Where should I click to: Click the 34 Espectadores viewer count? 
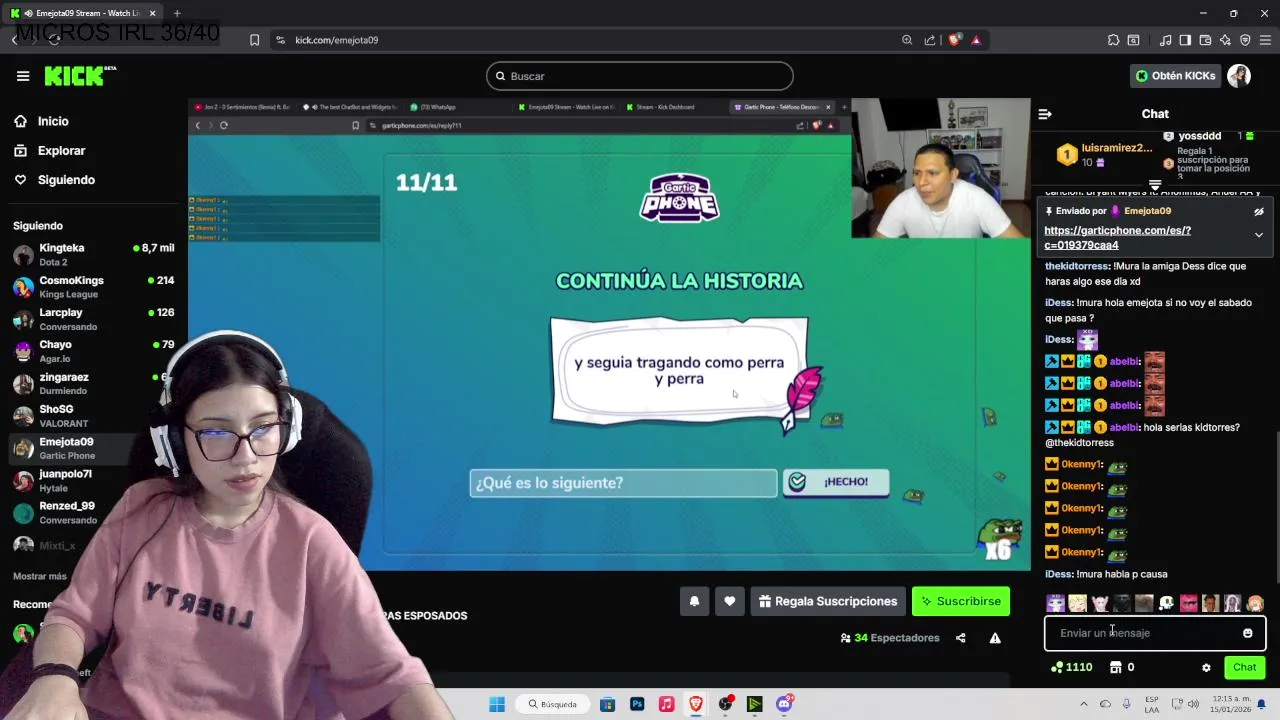click(889, 638)
